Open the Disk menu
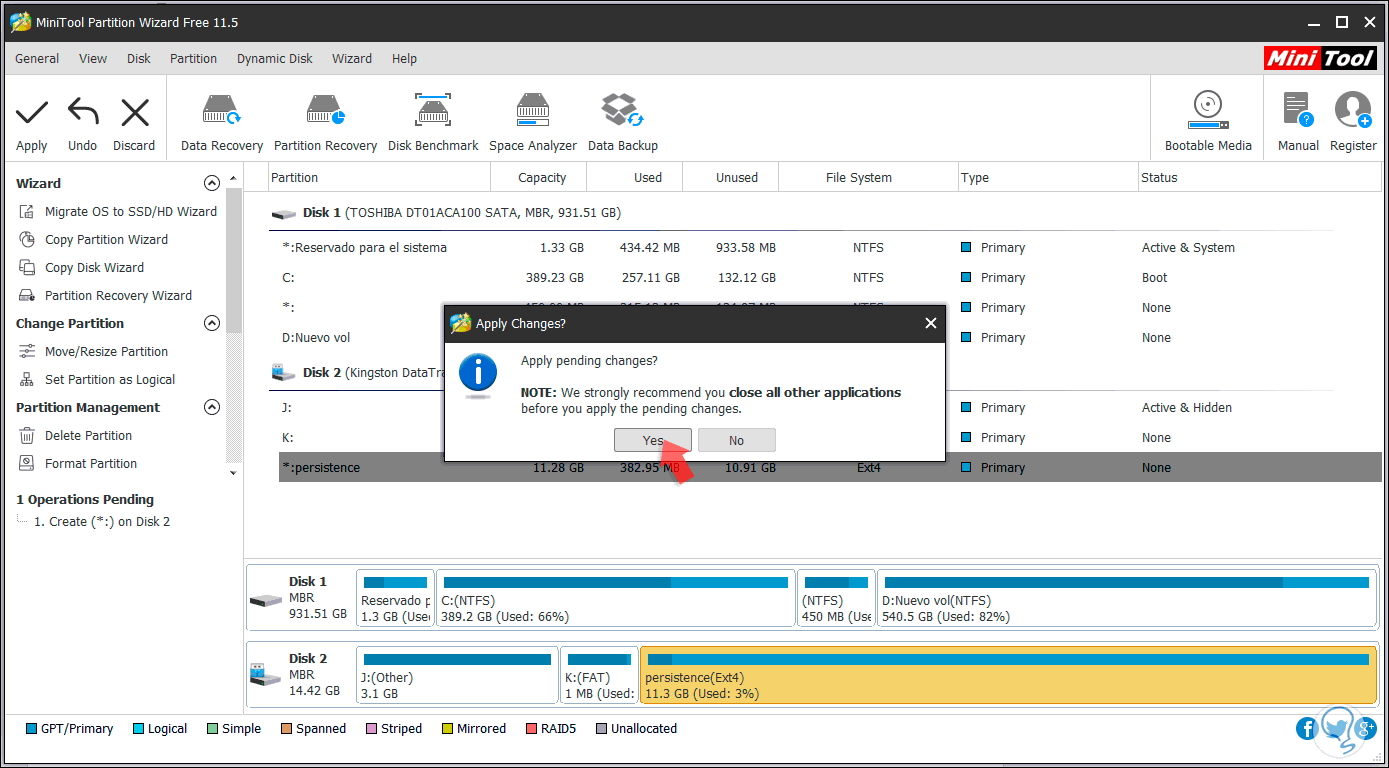 (139, 59)
